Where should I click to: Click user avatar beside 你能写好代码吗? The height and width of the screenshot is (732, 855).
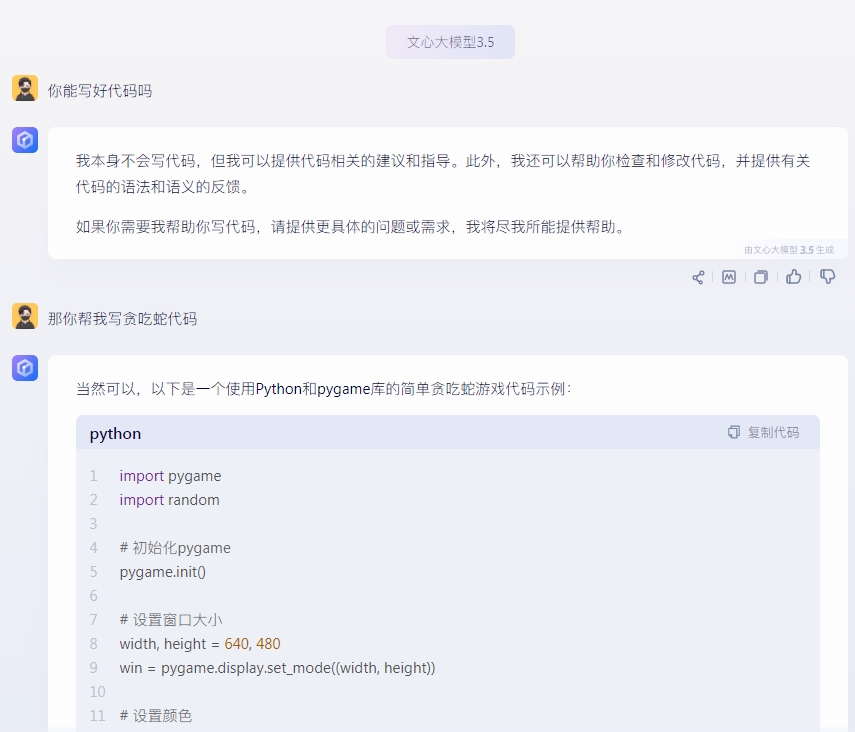[x=25, y=88]
